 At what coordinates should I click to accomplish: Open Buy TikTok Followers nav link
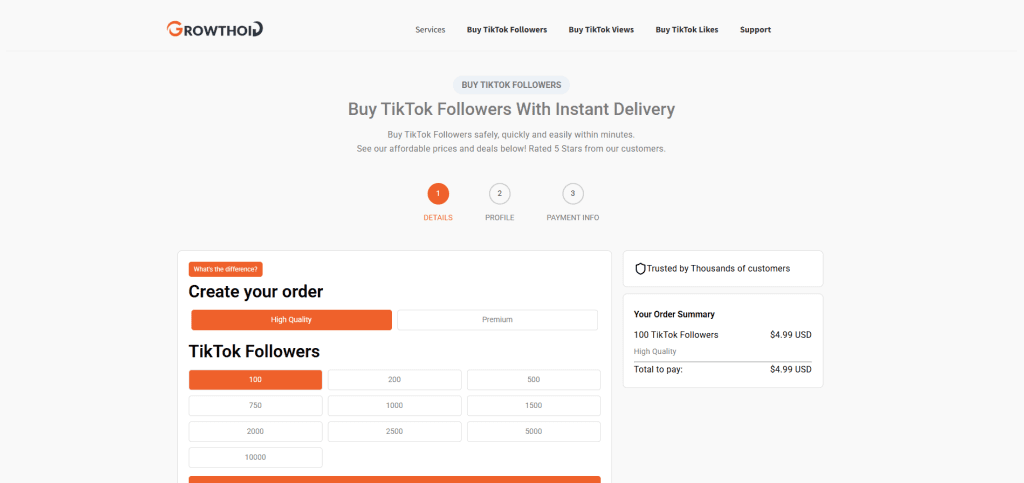point(507,30)
